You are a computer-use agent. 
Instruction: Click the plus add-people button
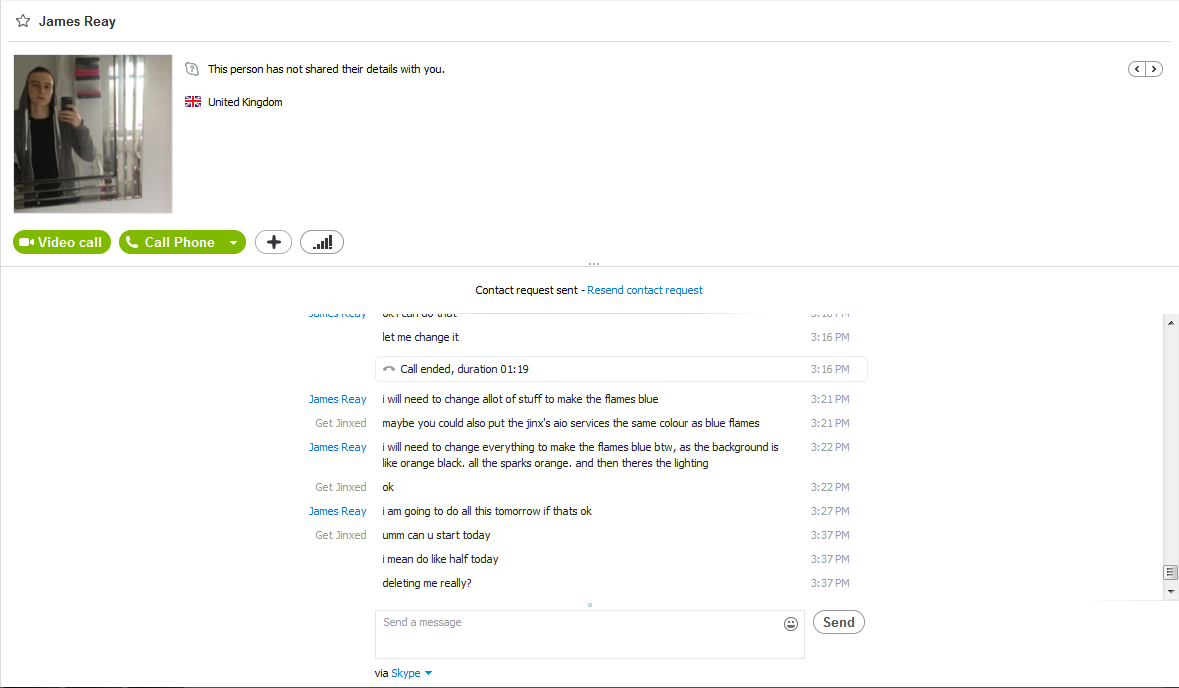(x=274, y=242)
